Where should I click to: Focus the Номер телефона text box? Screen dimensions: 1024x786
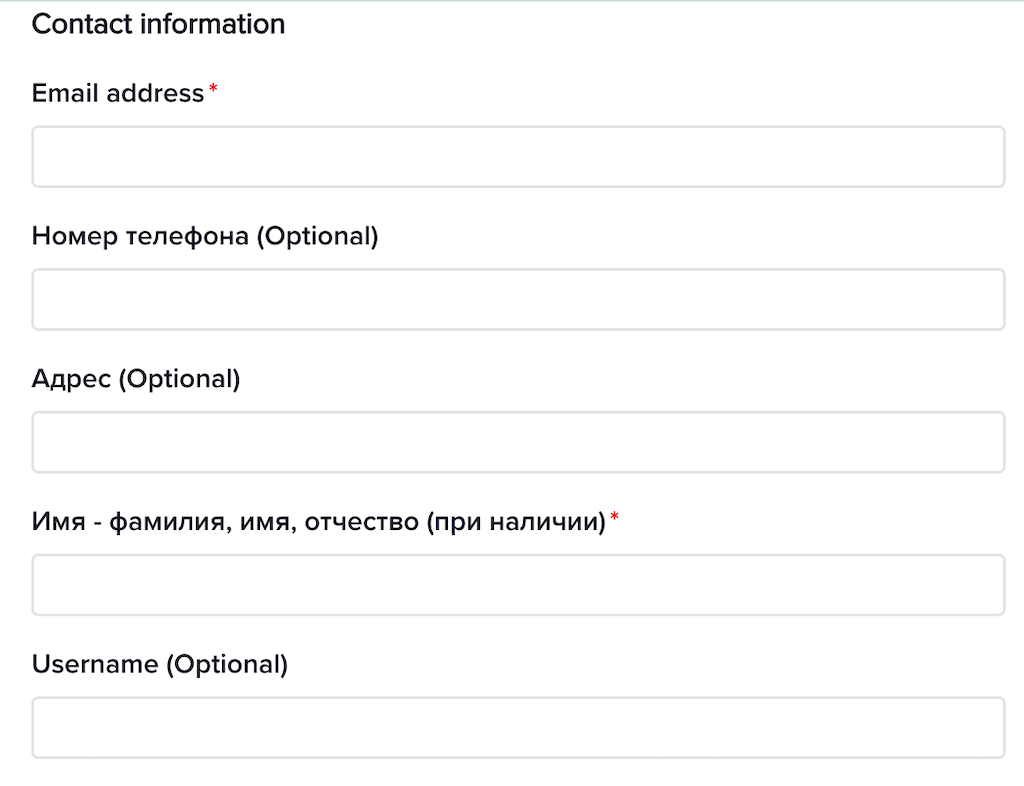coord(518,299)
